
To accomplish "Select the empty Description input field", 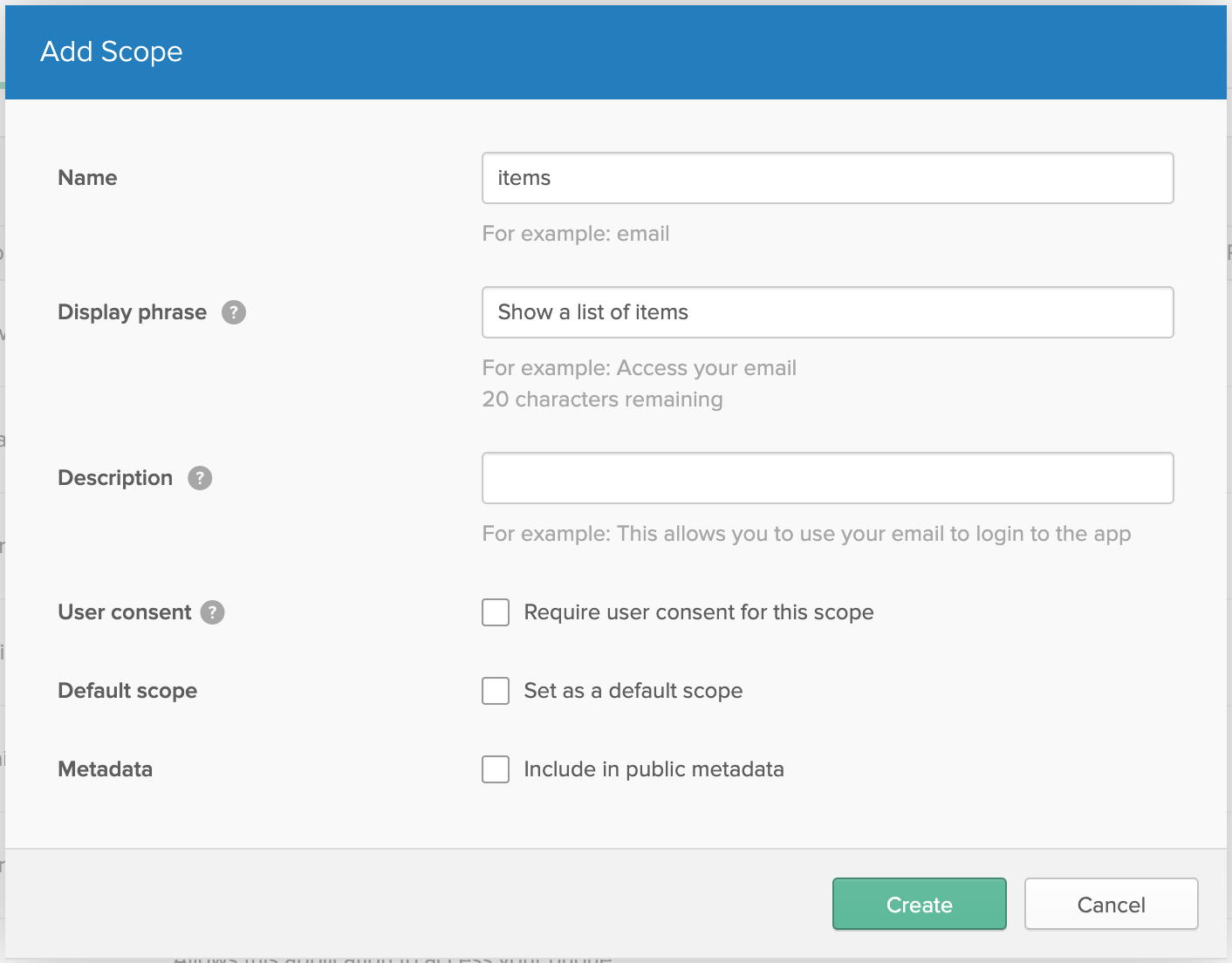I will 827,478.
